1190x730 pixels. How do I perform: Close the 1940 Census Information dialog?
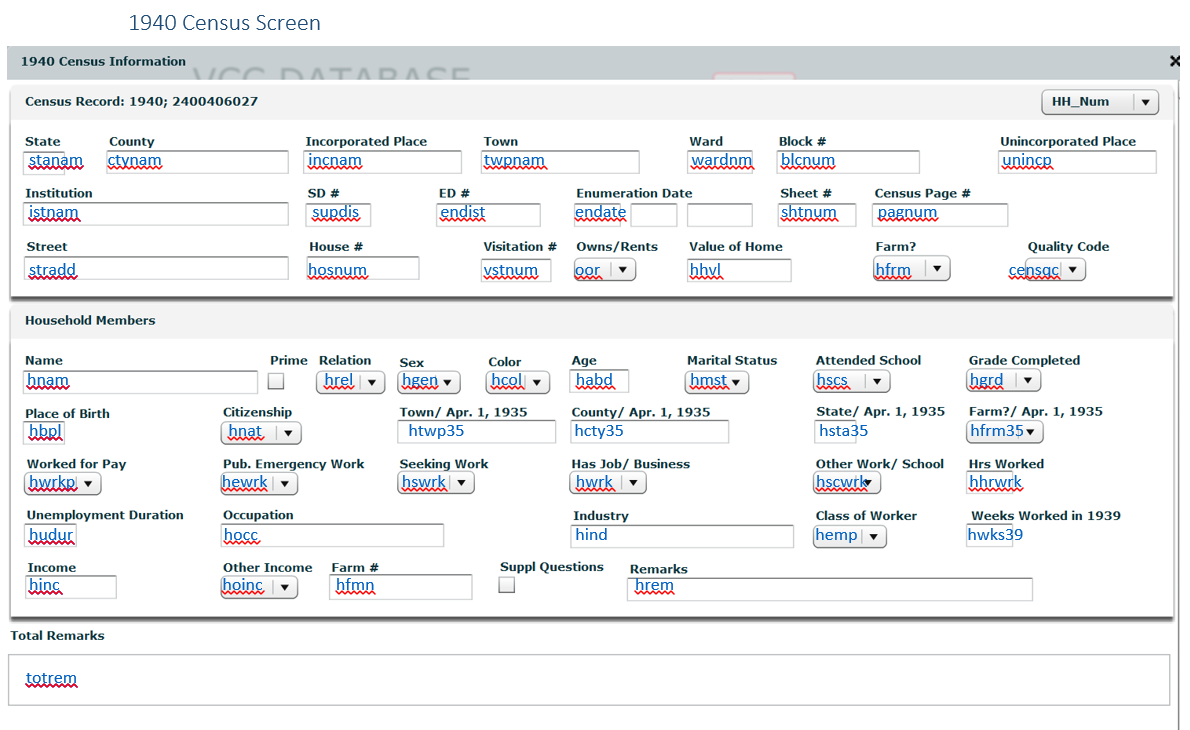point(1174,61)
